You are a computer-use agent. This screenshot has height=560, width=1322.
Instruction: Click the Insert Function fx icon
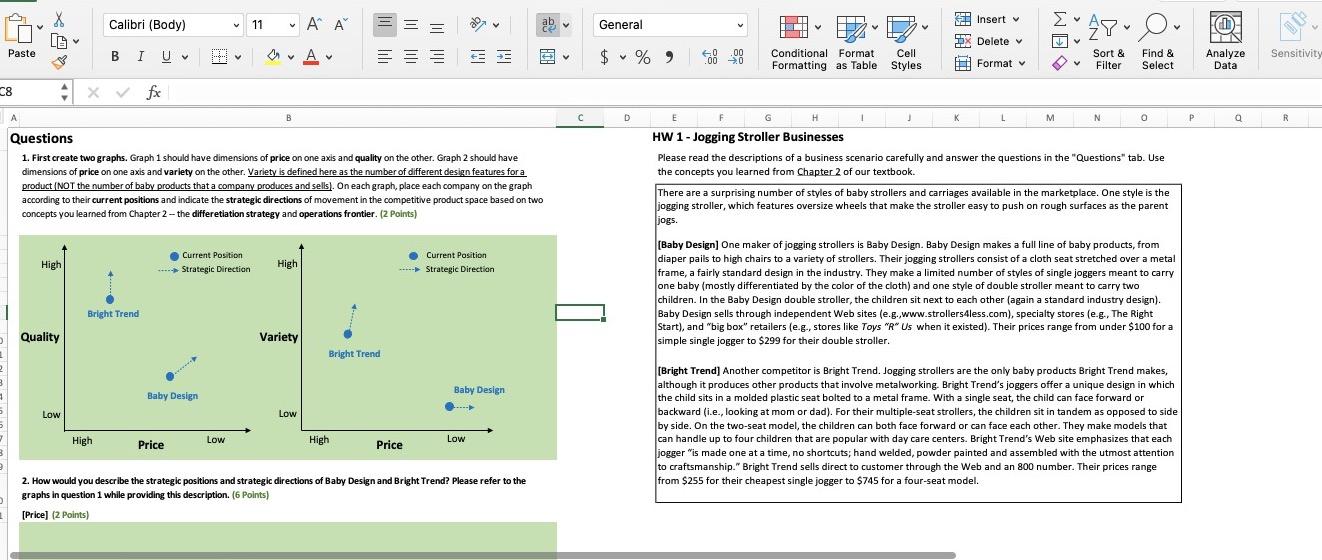pos(153,92)
